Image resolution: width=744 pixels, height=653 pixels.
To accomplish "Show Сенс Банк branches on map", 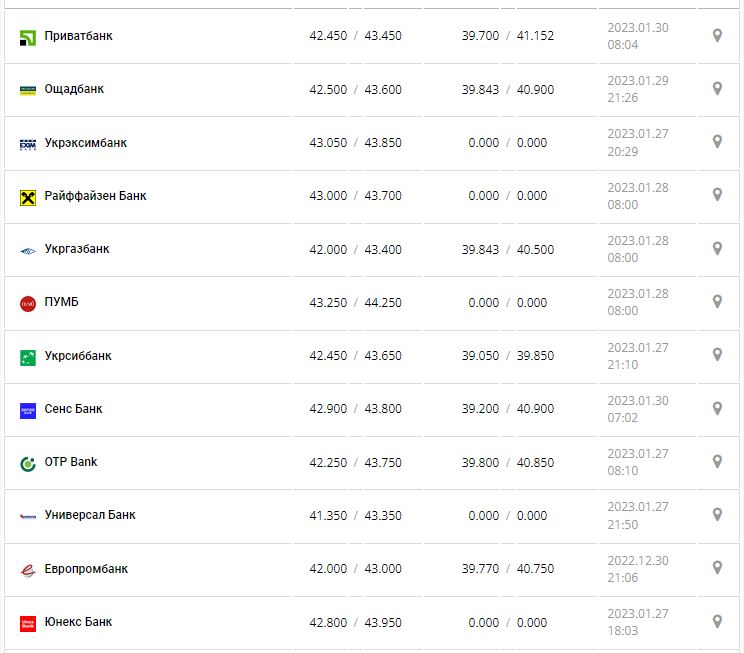I will coord(717,409).
